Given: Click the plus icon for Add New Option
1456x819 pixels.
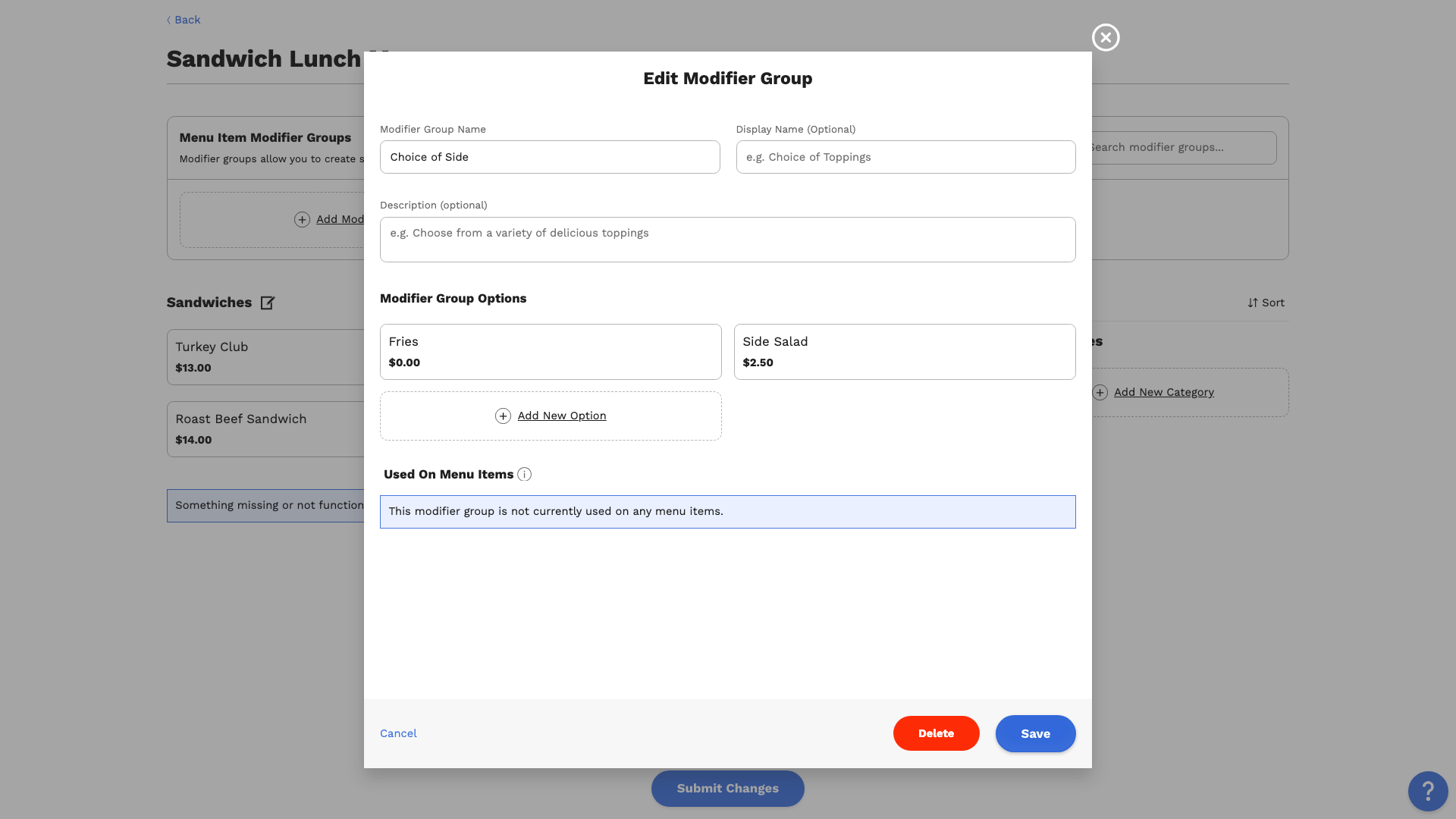Looking at the screenshot, I should (503, 416).
